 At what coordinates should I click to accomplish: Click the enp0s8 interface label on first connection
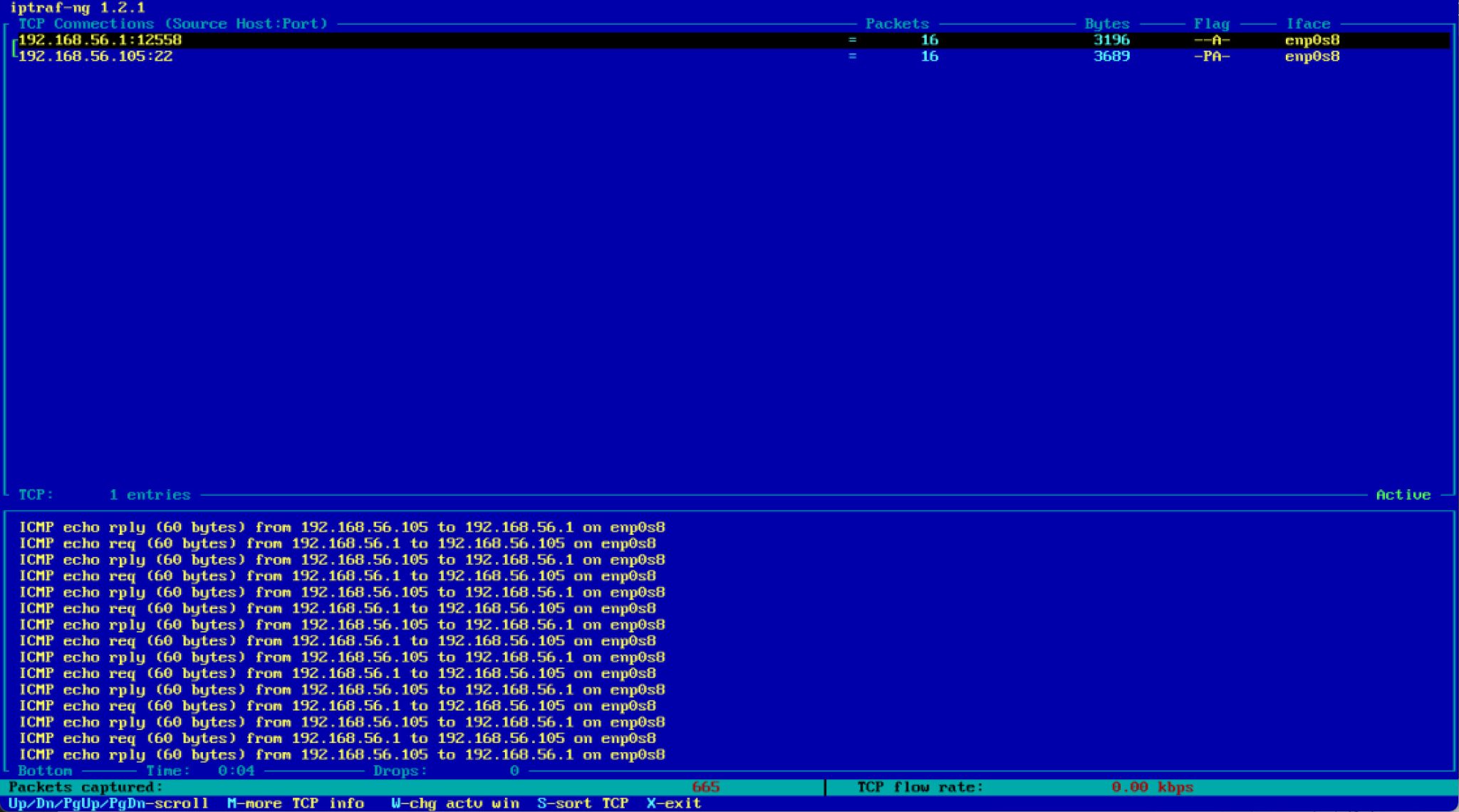[x=1312, y=41]
